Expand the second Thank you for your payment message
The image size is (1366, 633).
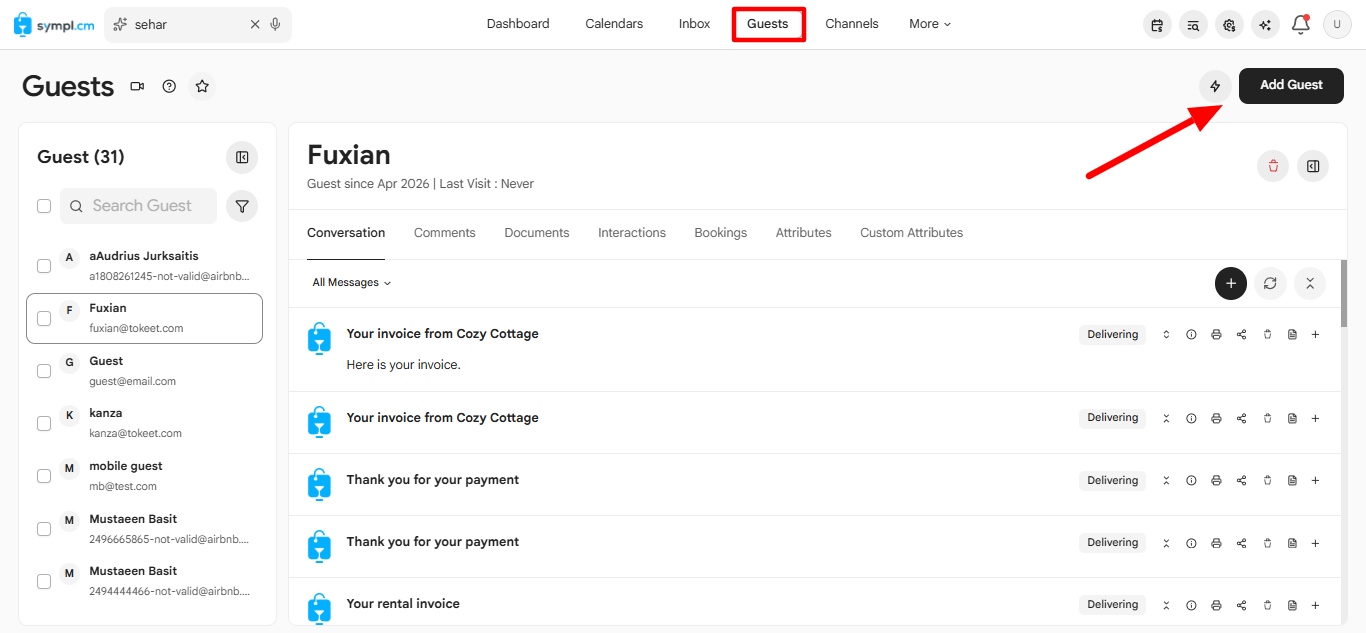[x=1166, y=543]
